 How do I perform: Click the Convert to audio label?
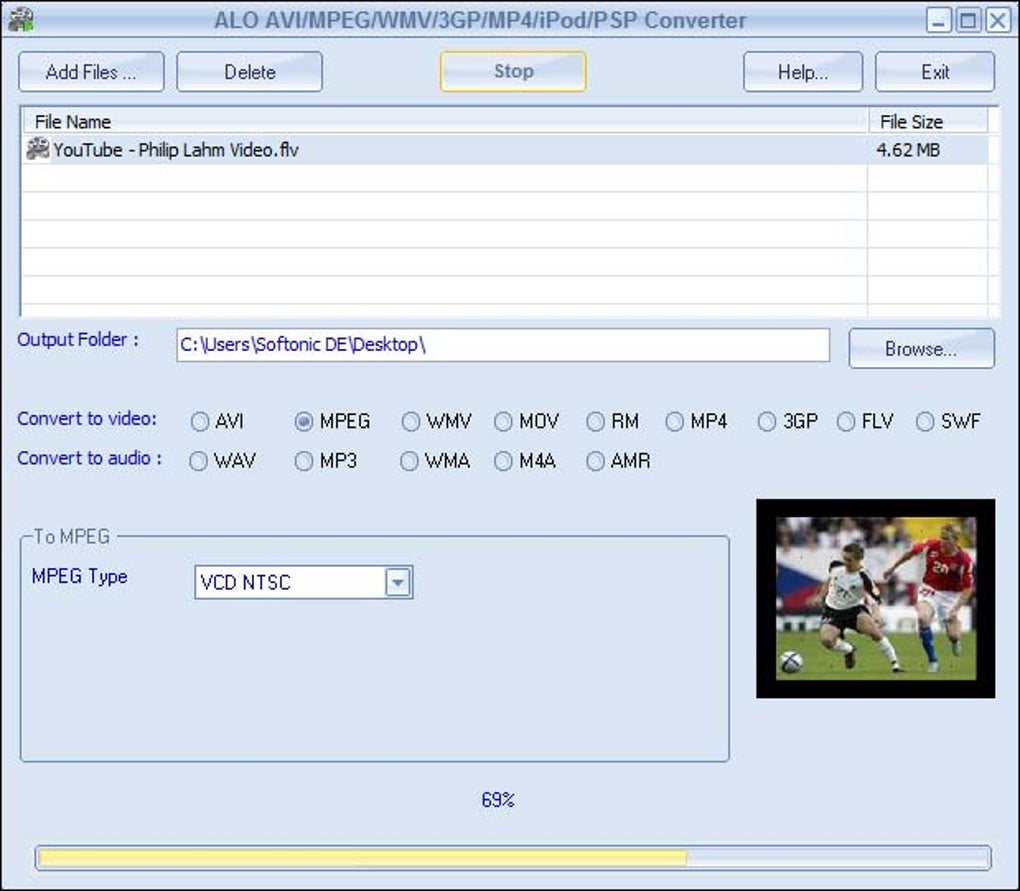click(x=90, y=459)
